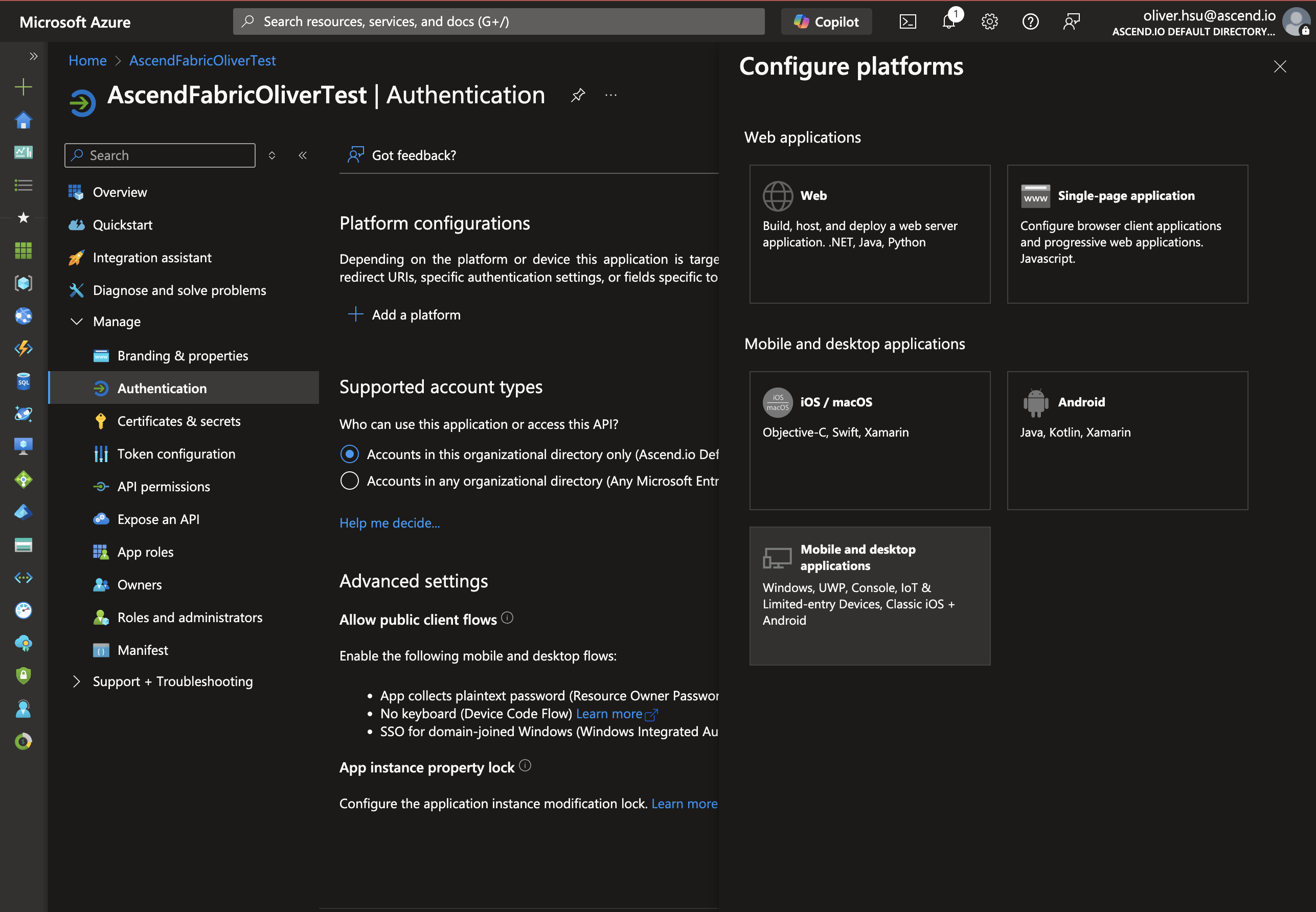Select any organizational directory accounts radio
This screenshot has width=1316, height=912.
[349, 481]
